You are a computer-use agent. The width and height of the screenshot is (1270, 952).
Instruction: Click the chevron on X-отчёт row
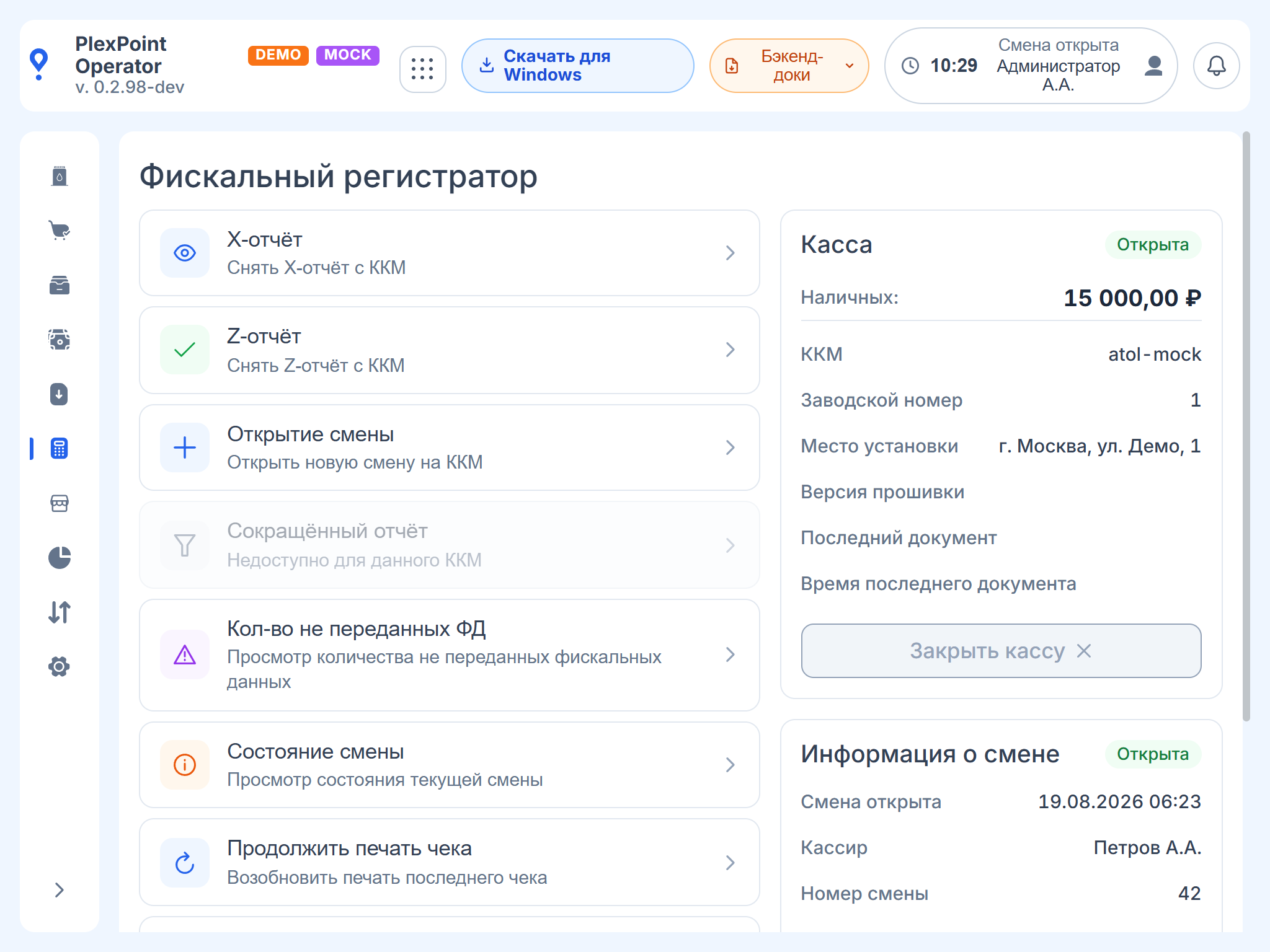click(x=730, y=253)
